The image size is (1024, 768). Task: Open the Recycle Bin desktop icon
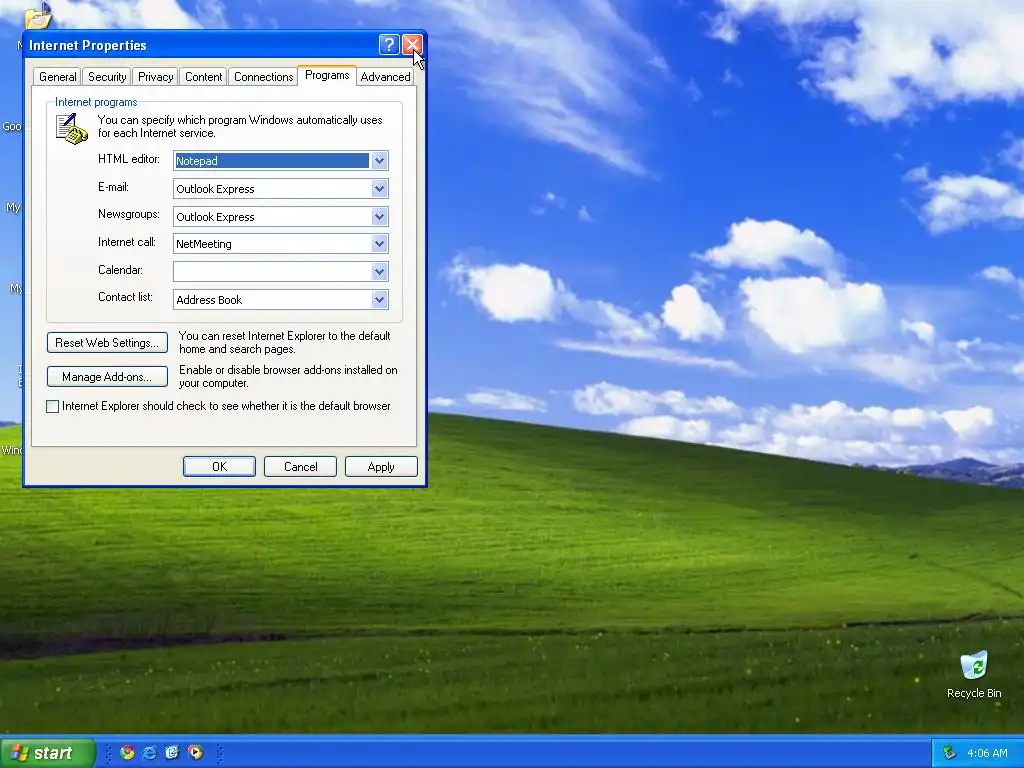(x=974, y=675)
